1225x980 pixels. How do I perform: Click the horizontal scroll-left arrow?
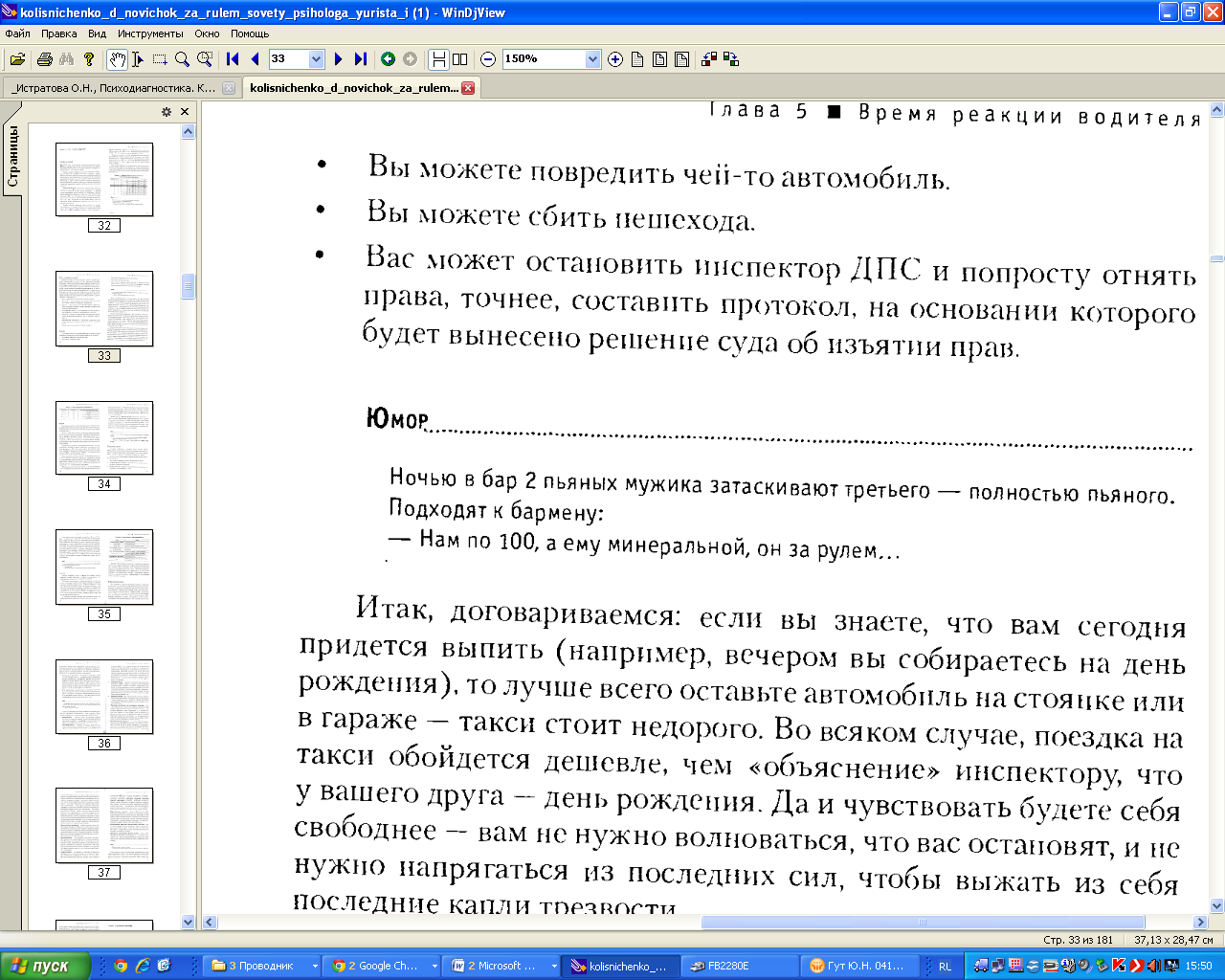(211, 923)
